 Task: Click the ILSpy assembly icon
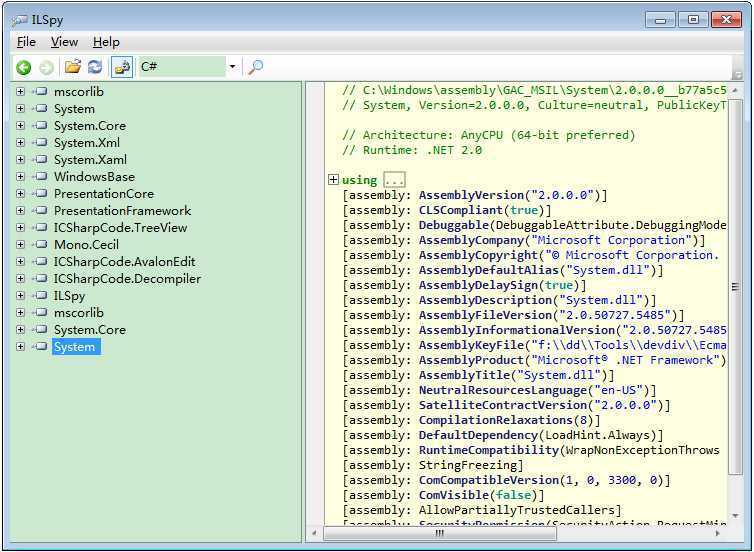click(41, 295)
